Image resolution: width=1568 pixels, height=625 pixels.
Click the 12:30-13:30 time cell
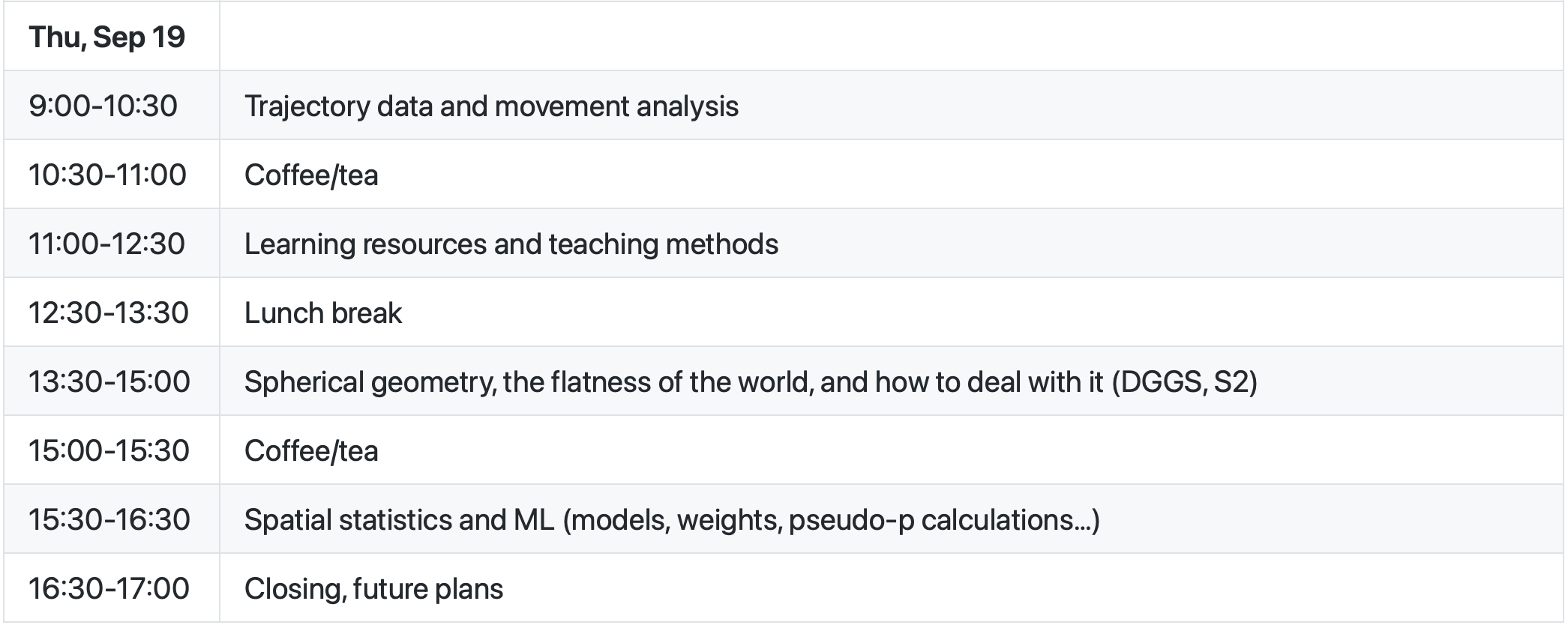click(x=109, y=313)
